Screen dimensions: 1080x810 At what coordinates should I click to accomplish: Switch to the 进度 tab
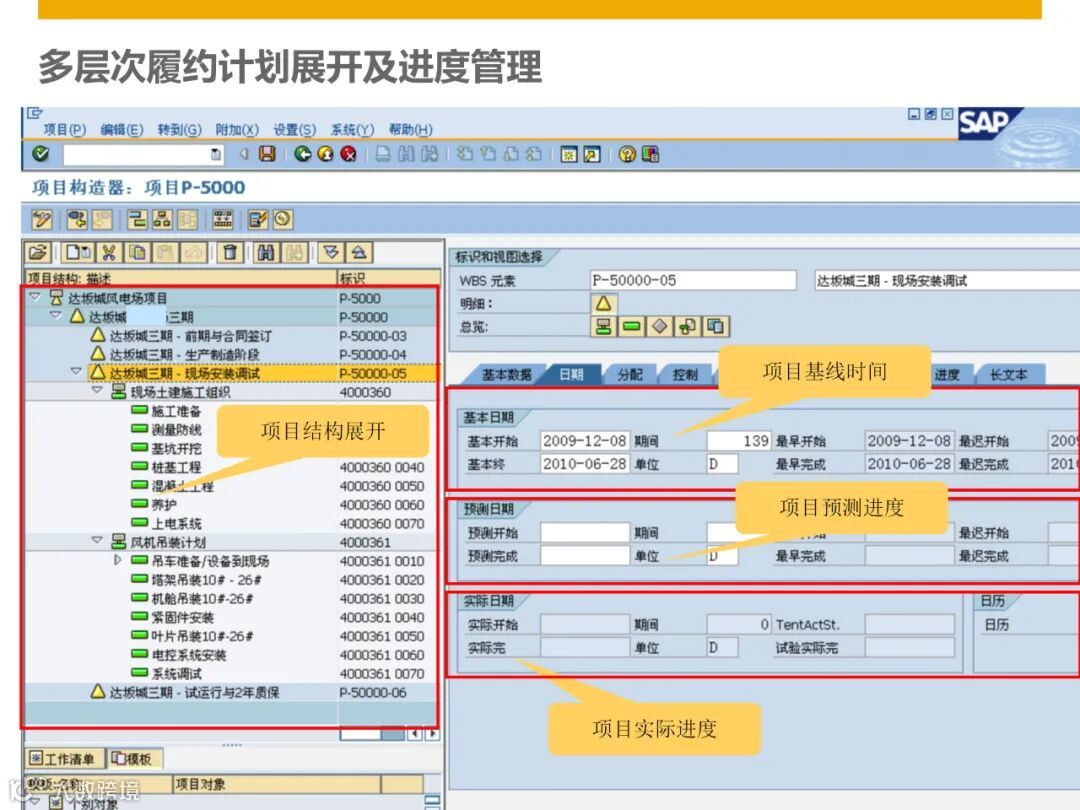pos(946,375)
